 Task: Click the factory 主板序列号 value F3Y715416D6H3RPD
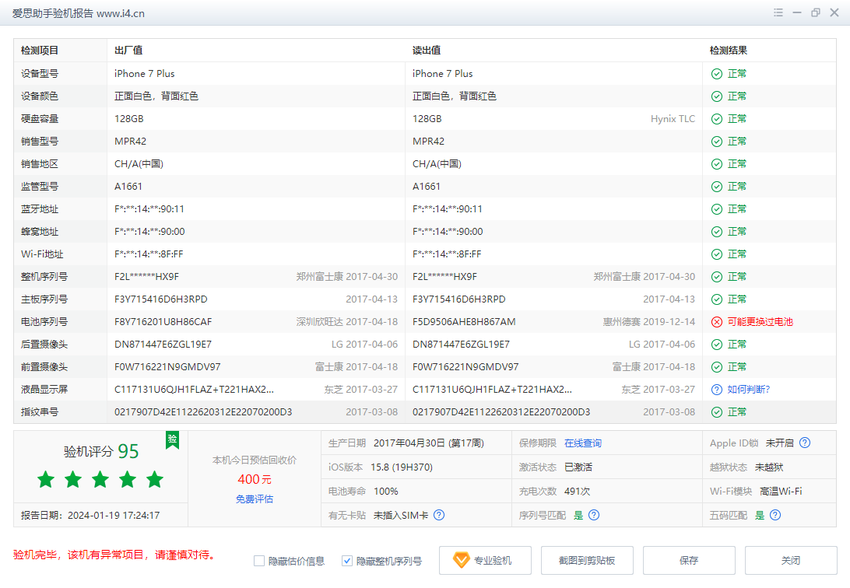[161, 300]
